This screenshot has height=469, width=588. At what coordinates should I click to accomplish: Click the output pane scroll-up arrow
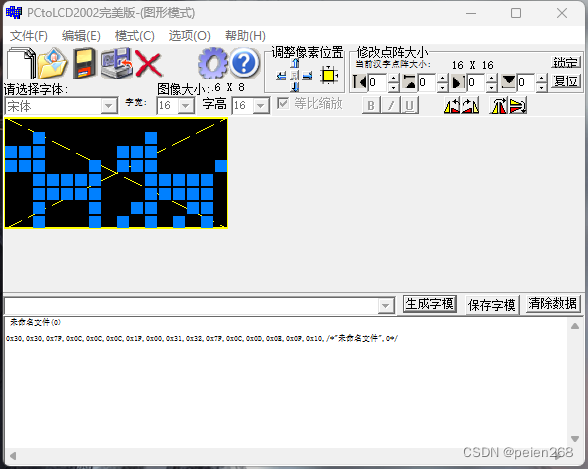pos(575,326)
